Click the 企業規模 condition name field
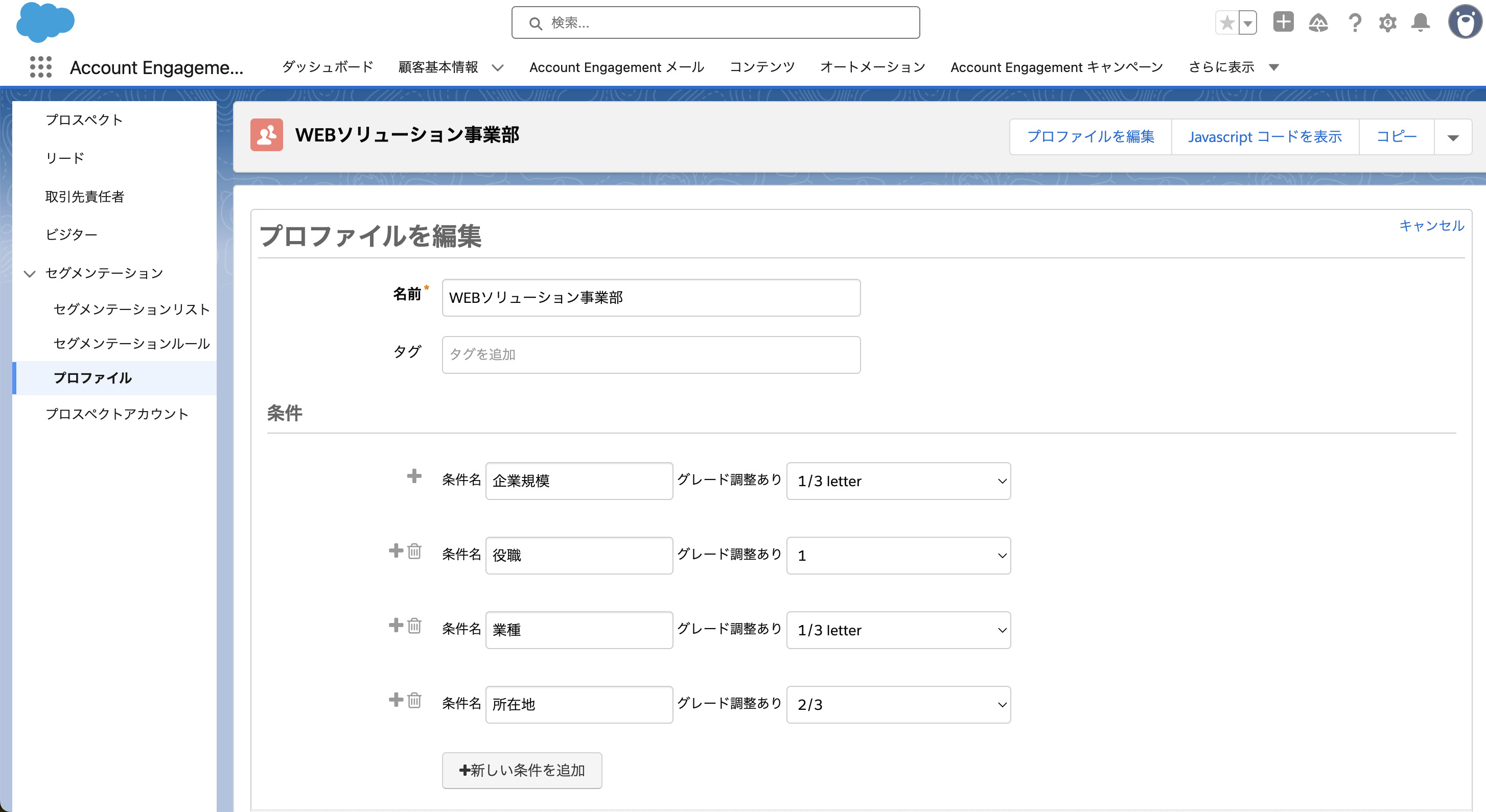This screenshot has height=812, width=1486. pyautogui.click(x=579, y=481)
